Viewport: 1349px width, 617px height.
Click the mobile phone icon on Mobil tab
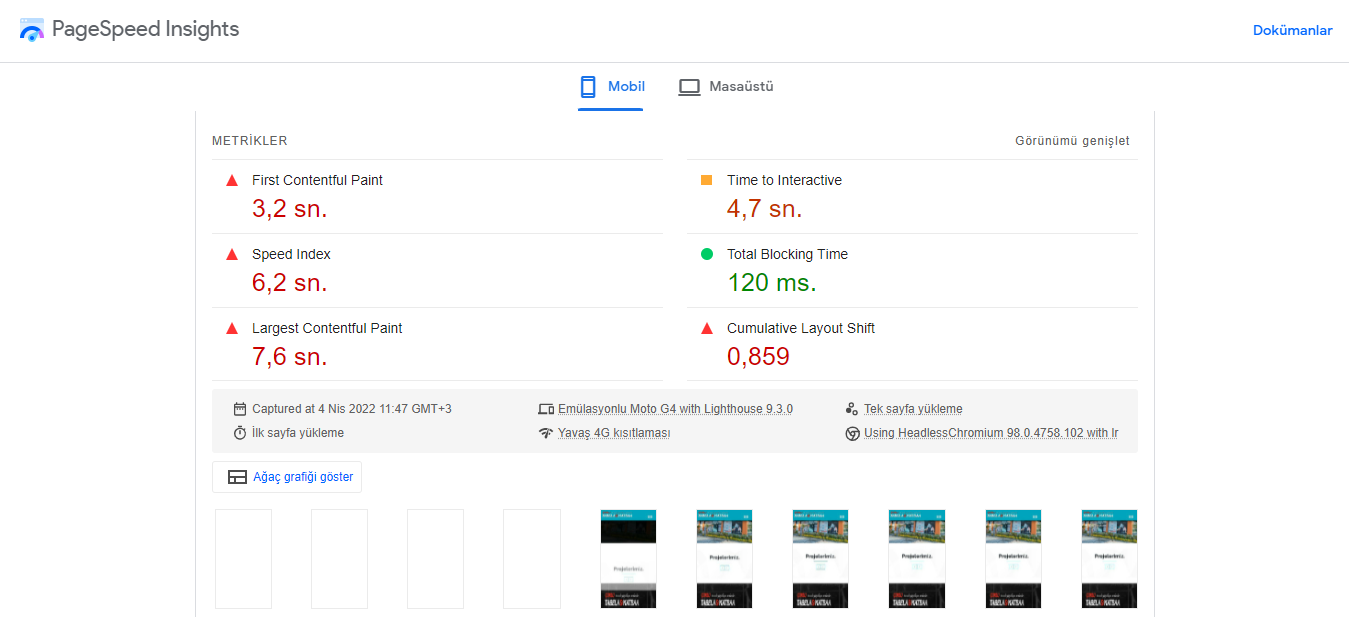[586, 86]
